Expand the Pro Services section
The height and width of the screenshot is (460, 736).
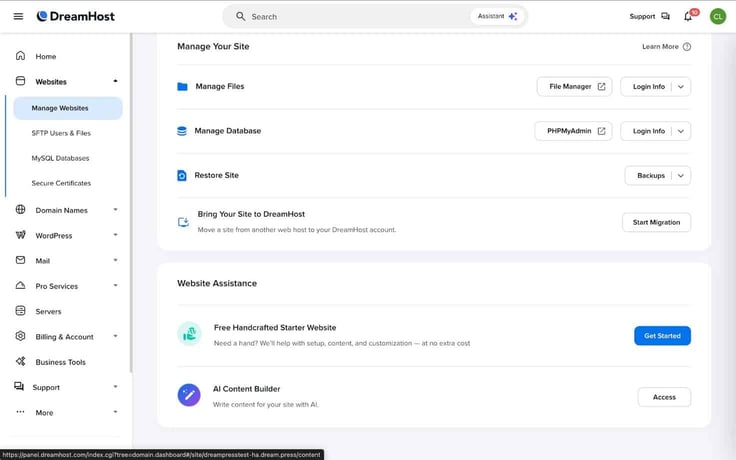click(115, 286)
